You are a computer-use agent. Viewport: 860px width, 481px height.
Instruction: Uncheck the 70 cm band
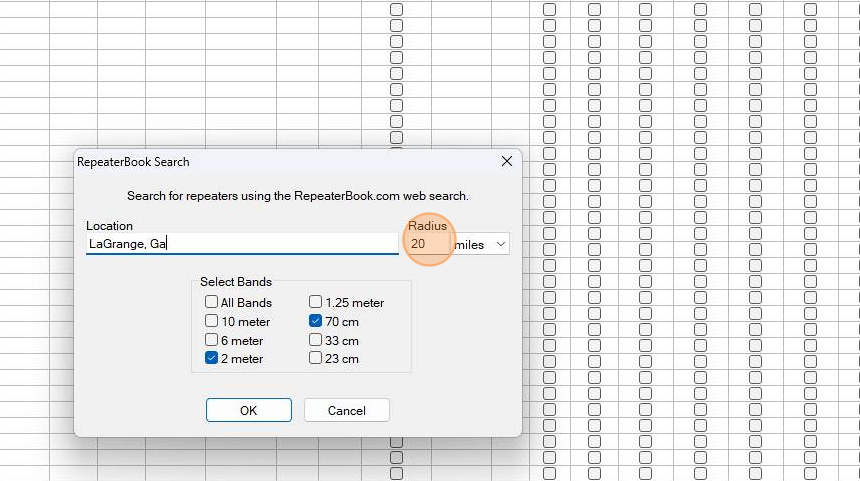tap(315, 321)
